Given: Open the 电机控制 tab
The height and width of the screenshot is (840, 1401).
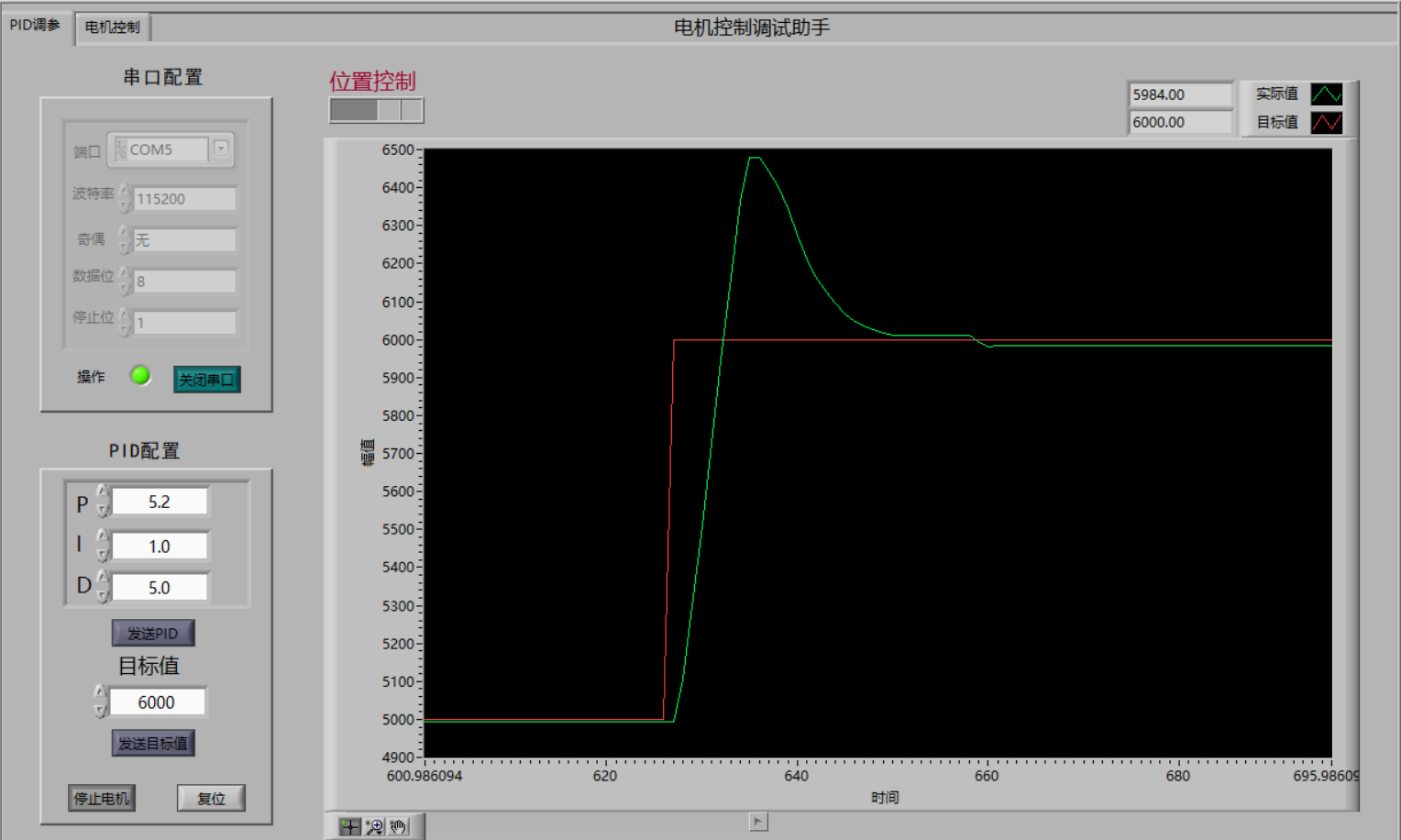Looking at the screenshot, I should coord(113,28).
